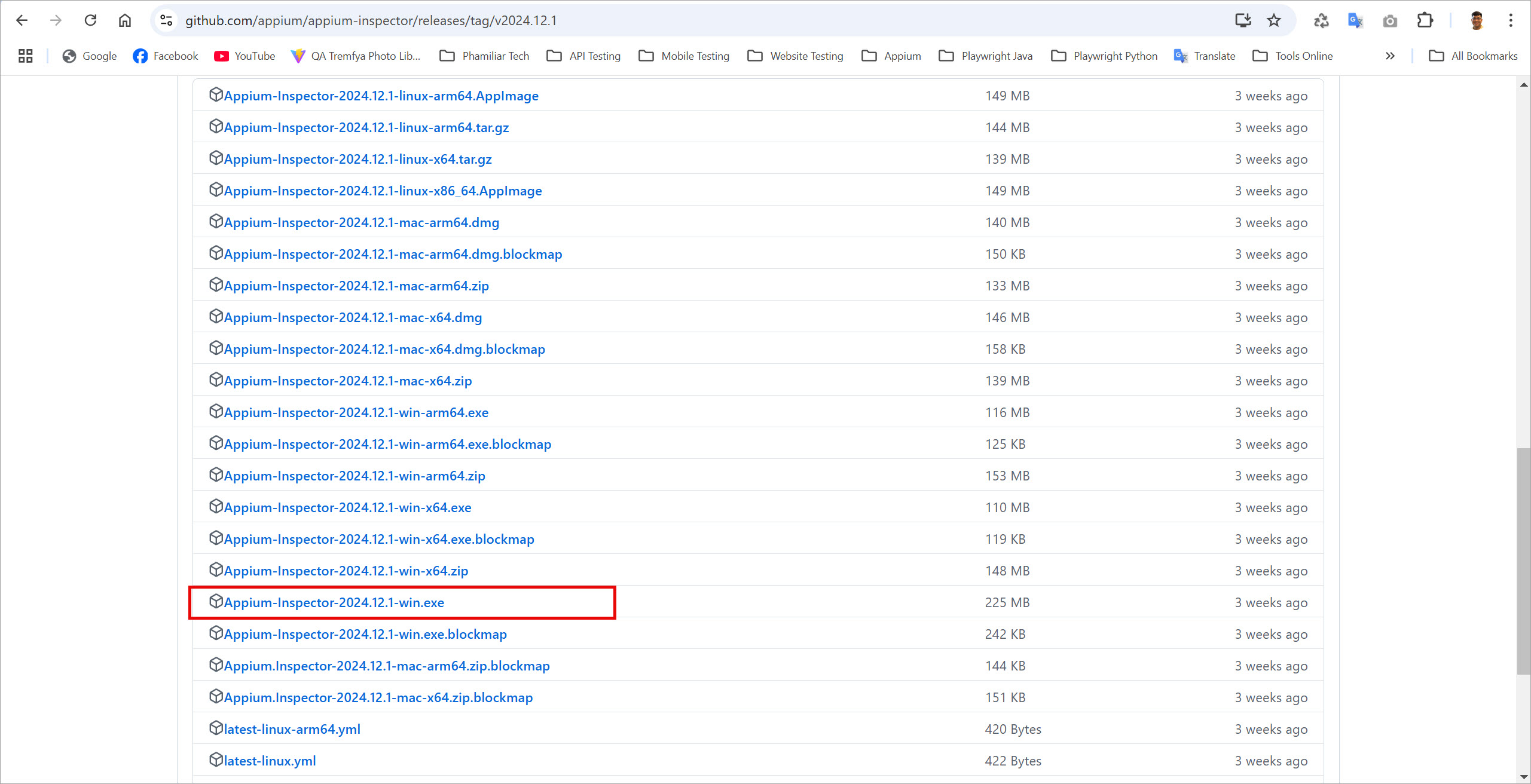1531x784 pixels.
Task: Download Appium-Inspector linux-arm64.tar.gz
Action: point(366,127)
